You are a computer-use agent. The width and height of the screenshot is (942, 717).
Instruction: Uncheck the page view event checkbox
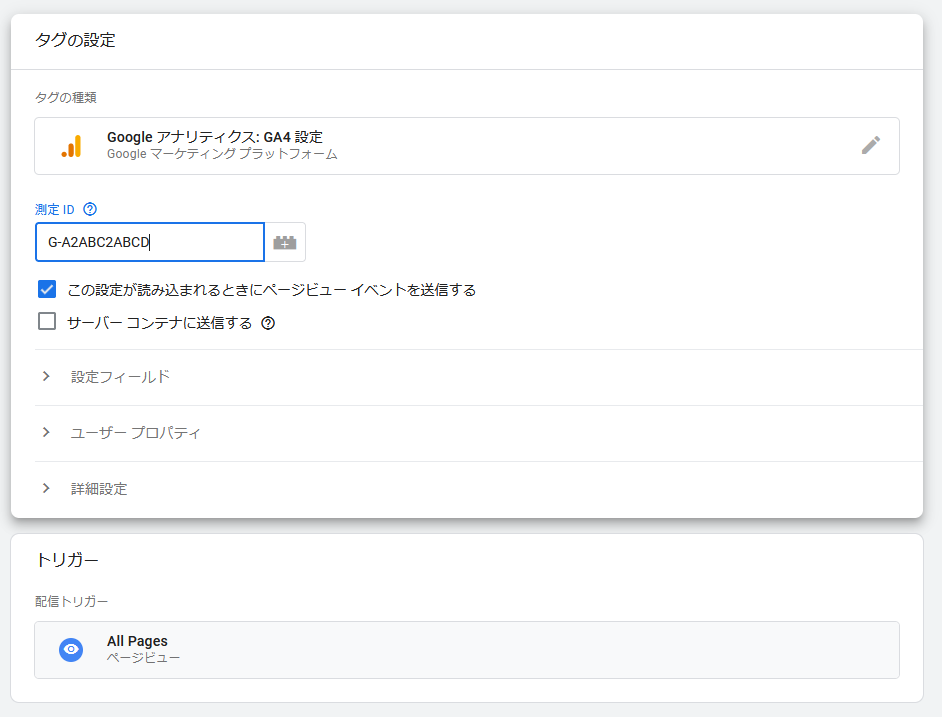tap(47, 289)
